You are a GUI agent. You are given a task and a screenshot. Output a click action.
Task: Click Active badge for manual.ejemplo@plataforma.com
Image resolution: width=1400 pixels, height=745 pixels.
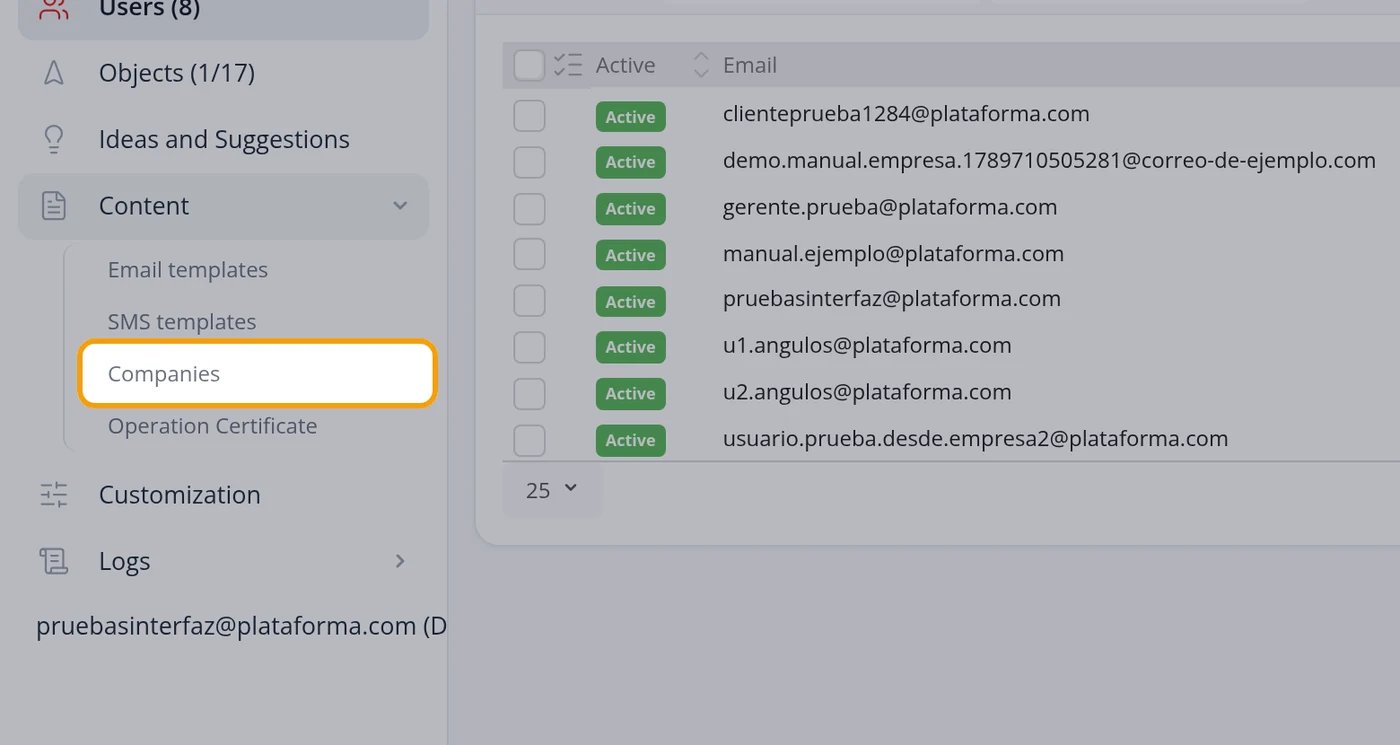pyautogui.click(x=631, y=255)
